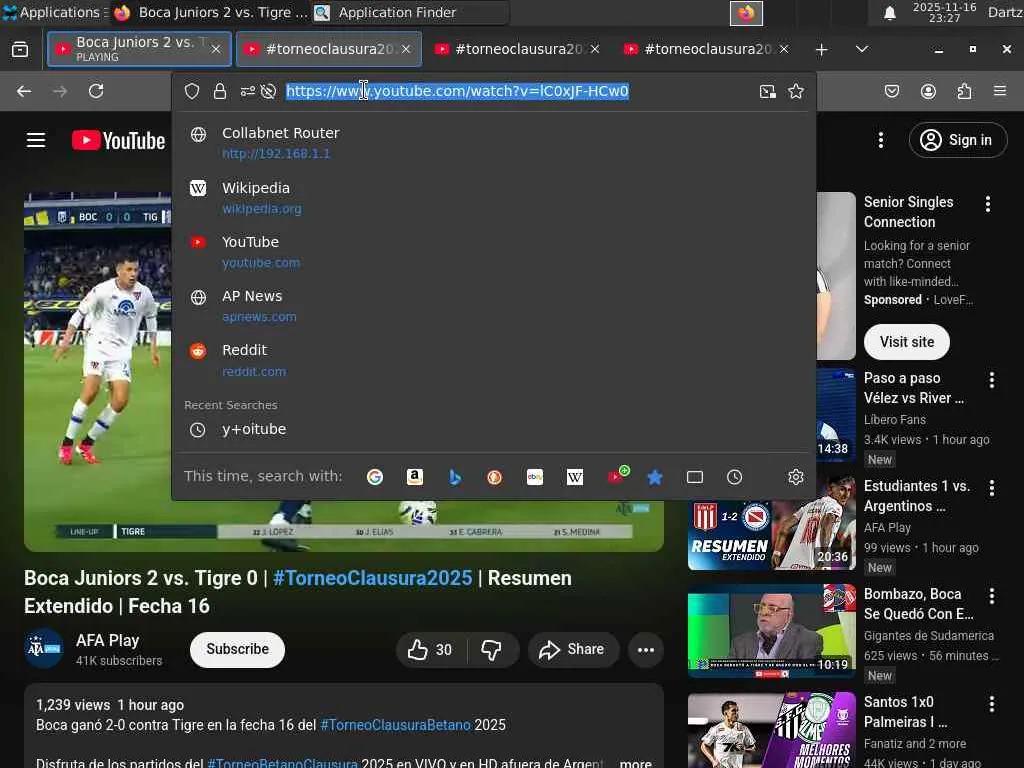
Task: Click the Firefox icon in system panel
Action: pos(746,13)
